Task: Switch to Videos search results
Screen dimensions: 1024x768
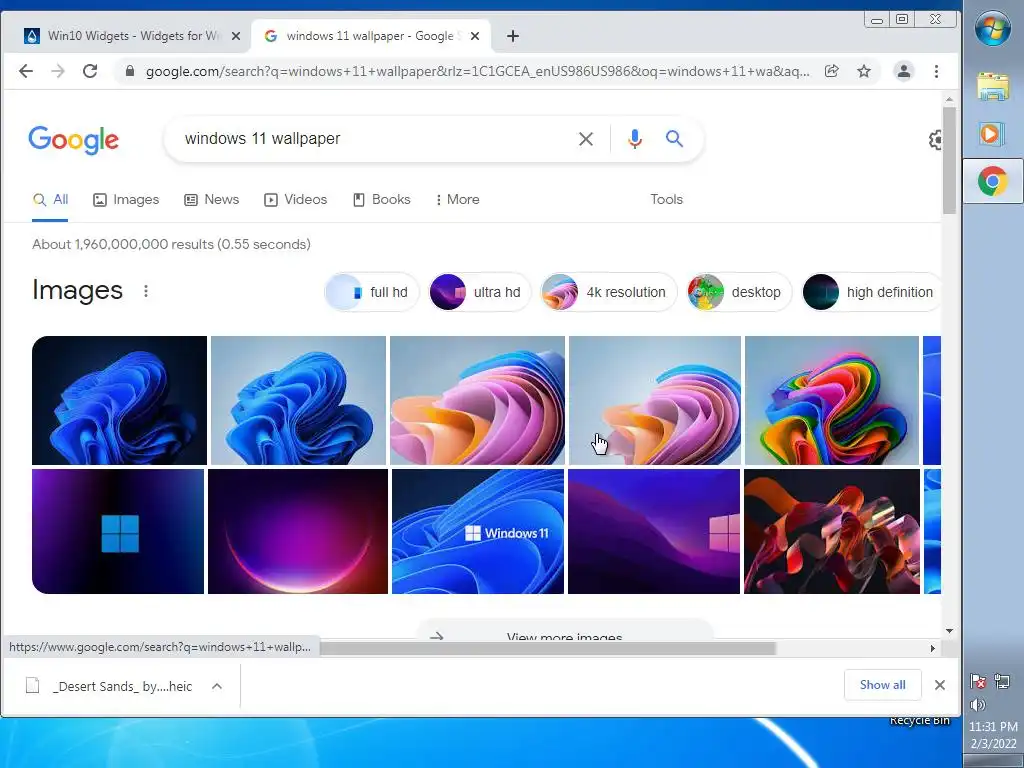Action: pos(295,200)
